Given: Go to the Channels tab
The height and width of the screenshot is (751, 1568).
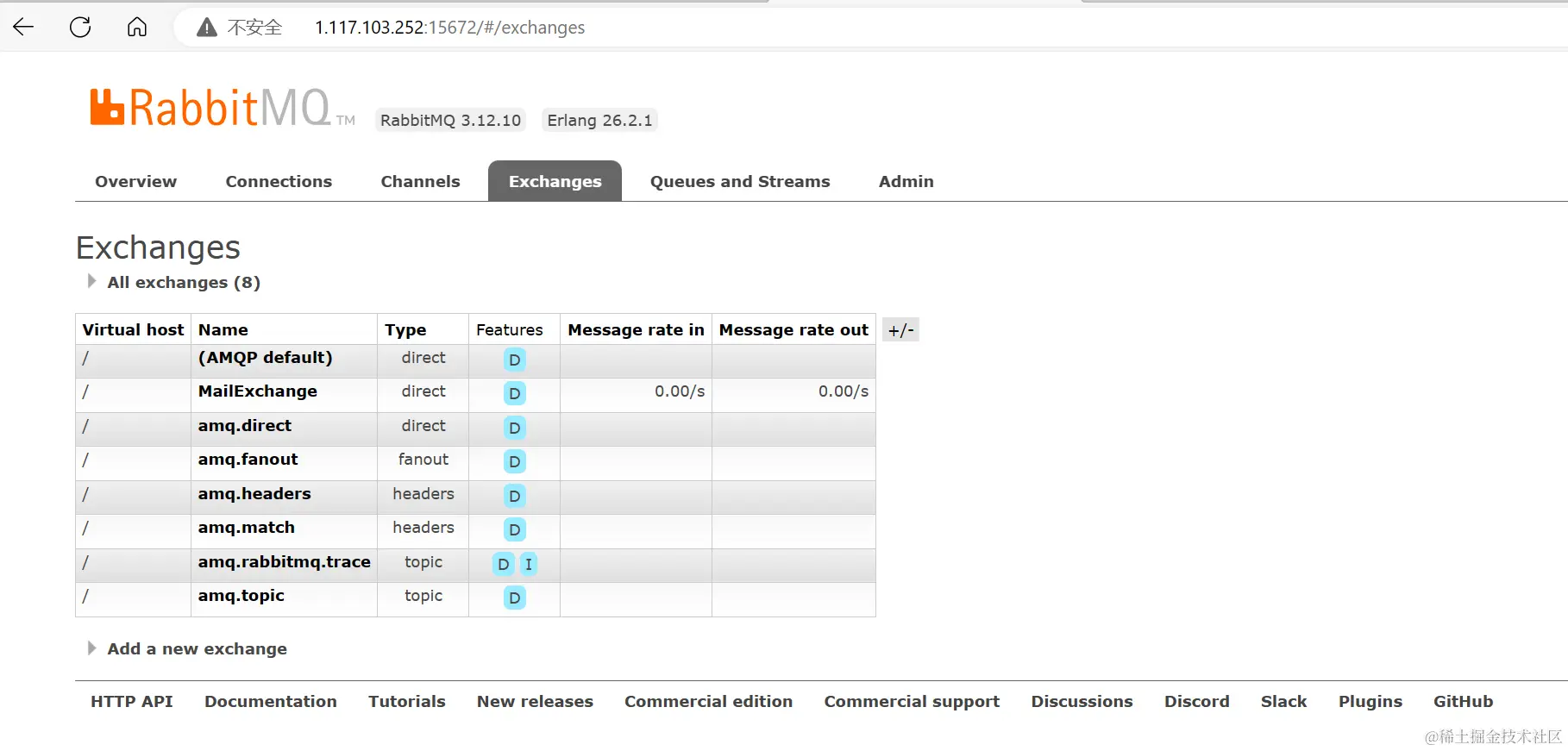Looking at the screenshot, I should 420,181.
